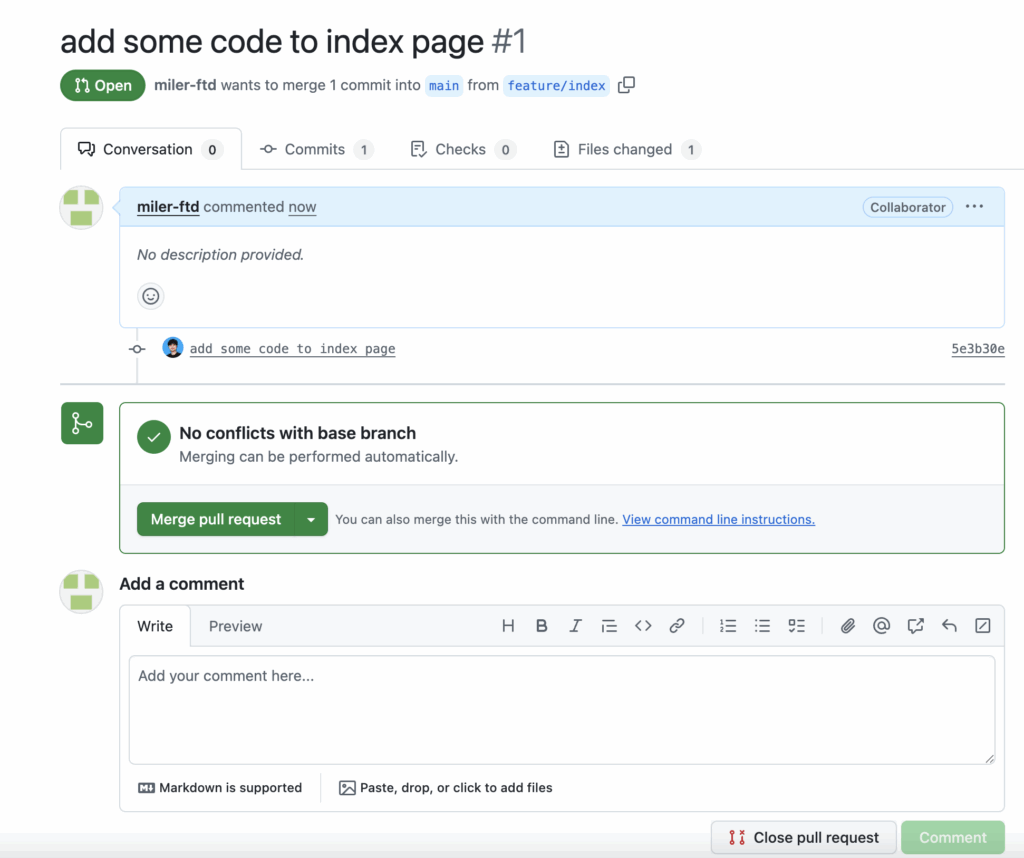Click the attach files paperclip icon
The image size is (1024, 858).
pos(847,626)
